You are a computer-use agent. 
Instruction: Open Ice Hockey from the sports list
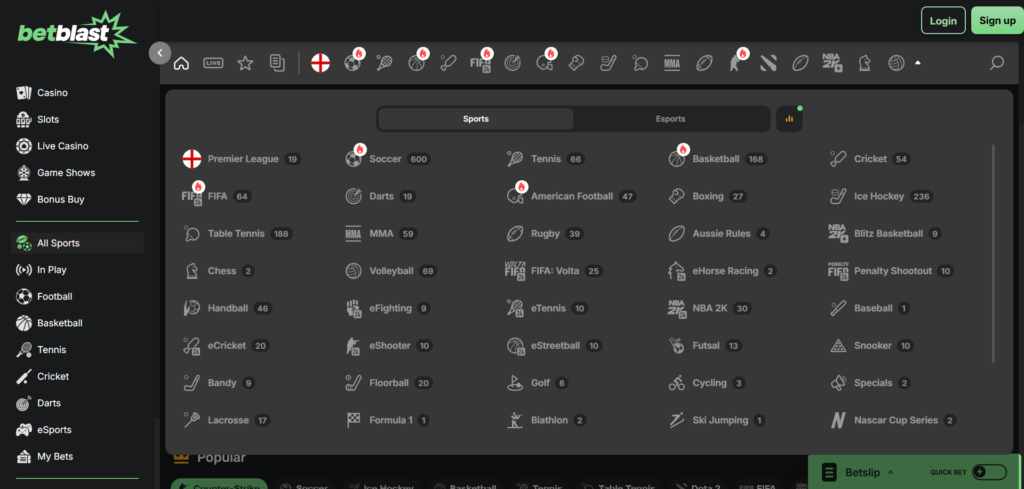click(x=879, y=196)
